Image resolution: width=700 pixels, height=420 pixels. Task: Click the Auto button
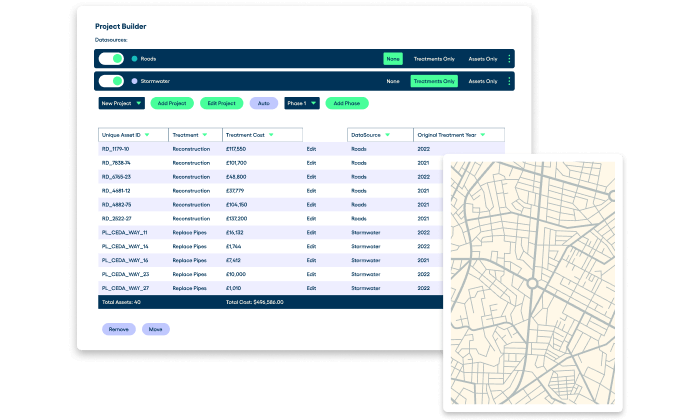point(264,103)
